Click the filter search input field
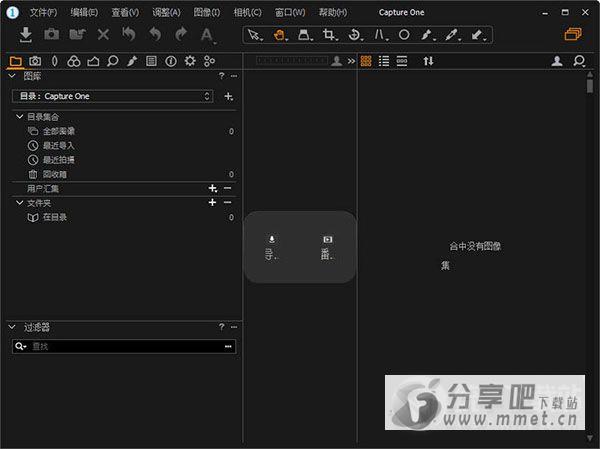The width and height of the screenshot is (600, 449). (124, 346)
